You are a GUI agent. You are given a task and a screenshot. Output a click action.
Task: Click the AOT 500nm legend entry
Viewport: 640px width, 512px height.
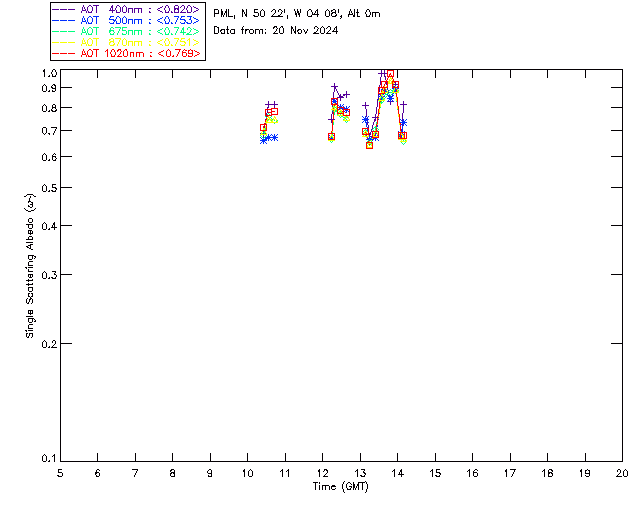click(127, 20)
